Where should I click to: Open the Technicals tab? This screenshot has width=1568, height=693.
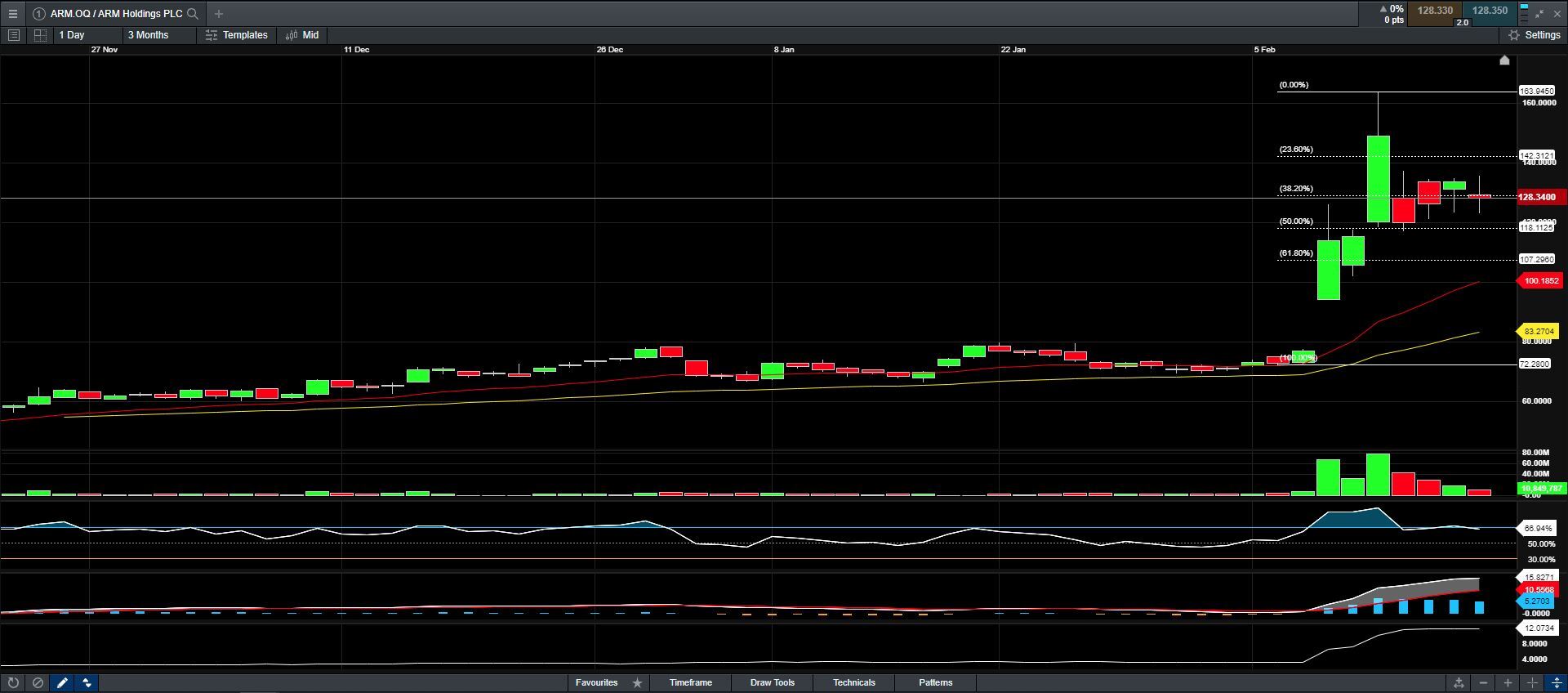coord(854,682)
